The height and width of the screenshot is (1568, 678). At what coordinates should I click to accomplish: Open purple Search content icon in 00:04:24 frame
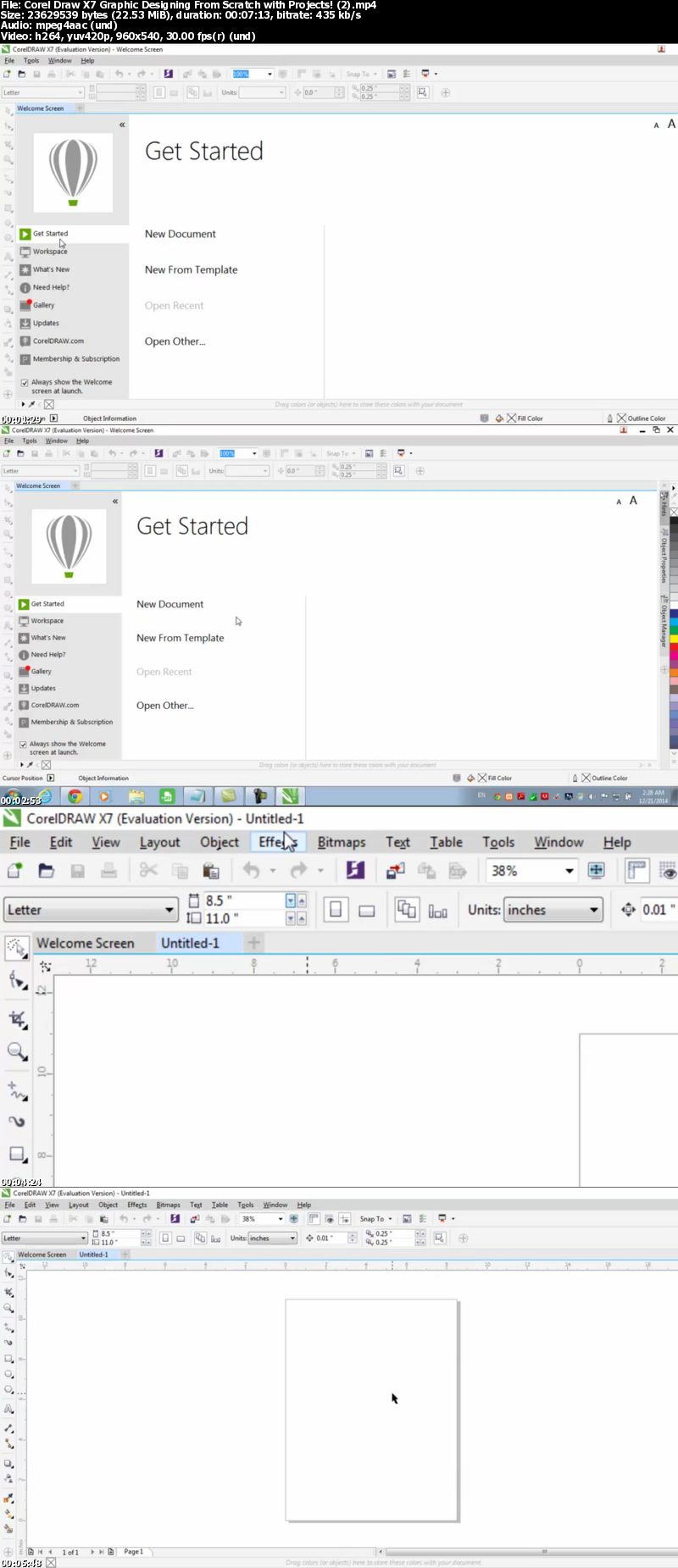[355, 870]
